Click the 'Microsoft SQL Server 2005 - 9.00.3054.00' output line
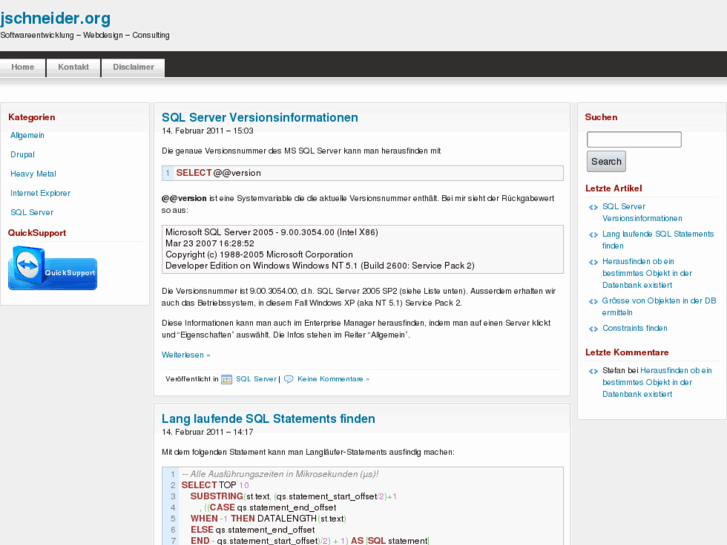Viewport: 727px width, 545px height. coord(272,232)
